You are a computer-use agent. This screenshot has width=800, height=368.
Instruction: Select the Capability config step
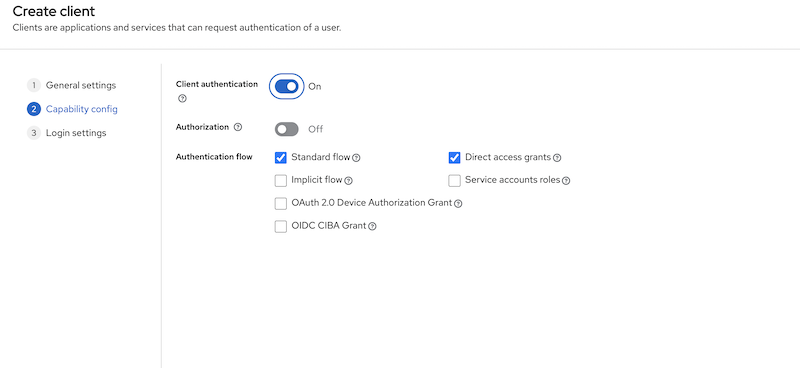point(72,109)
